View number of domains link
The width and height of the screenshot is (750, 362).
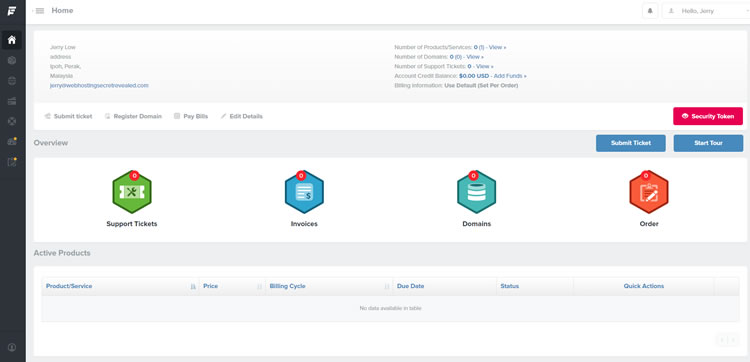(475, 57)
